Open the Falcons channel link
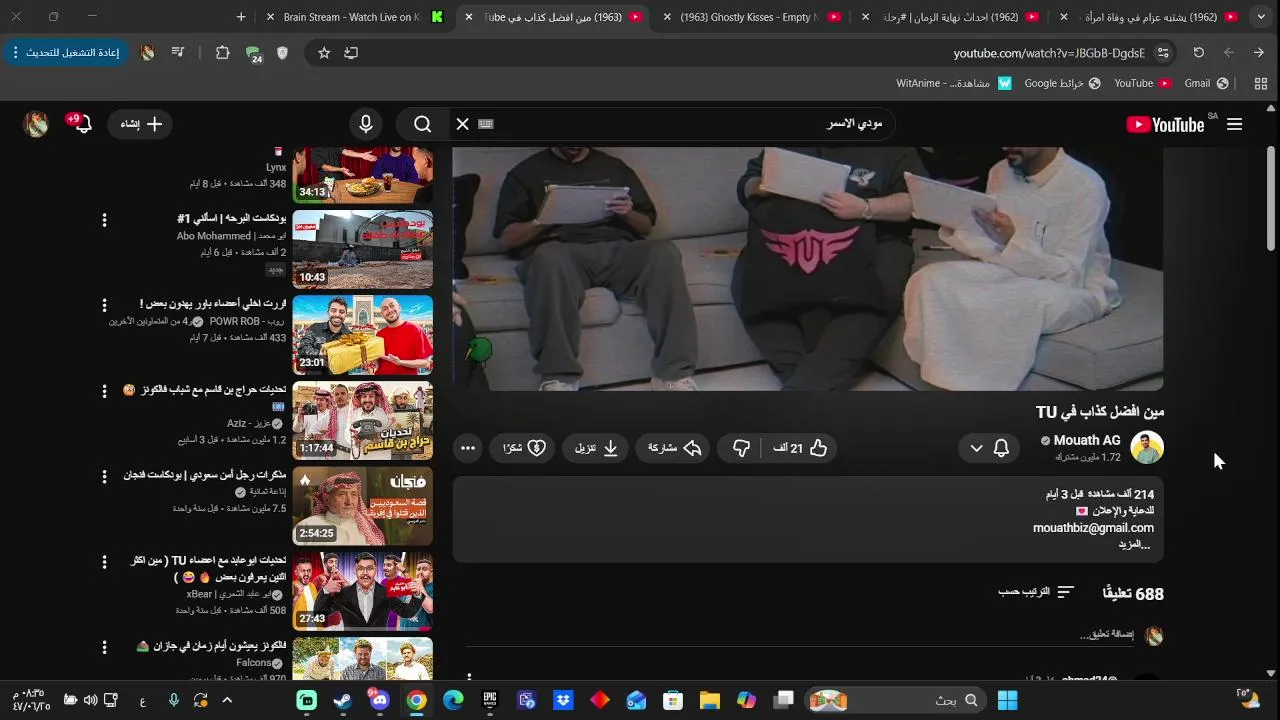 pos(254,663)
